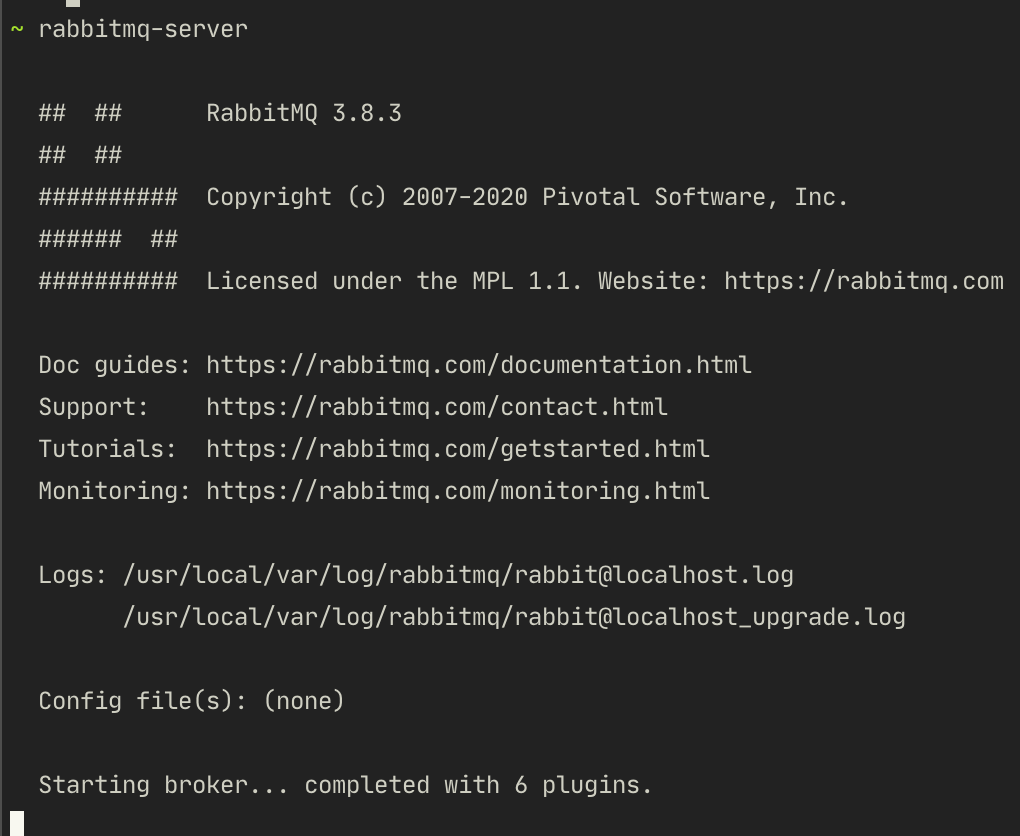Click the 'Doc guides:' label
1020x836 pixels.
[x=114, y=365]
